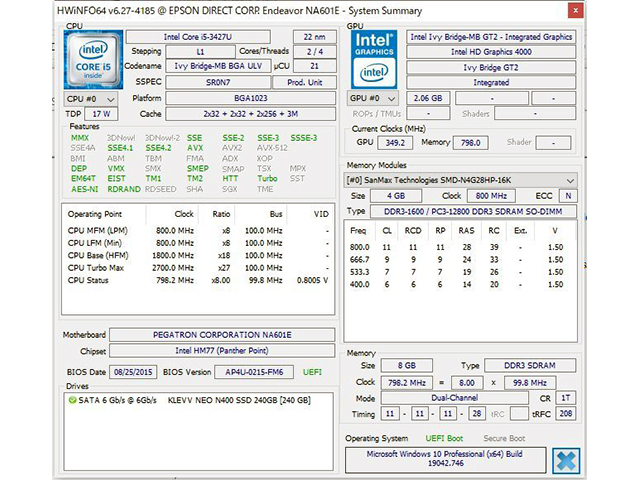Click the Stepping L1 field
This screenshot has height=480, width=640.
click(x=200, y=52)
